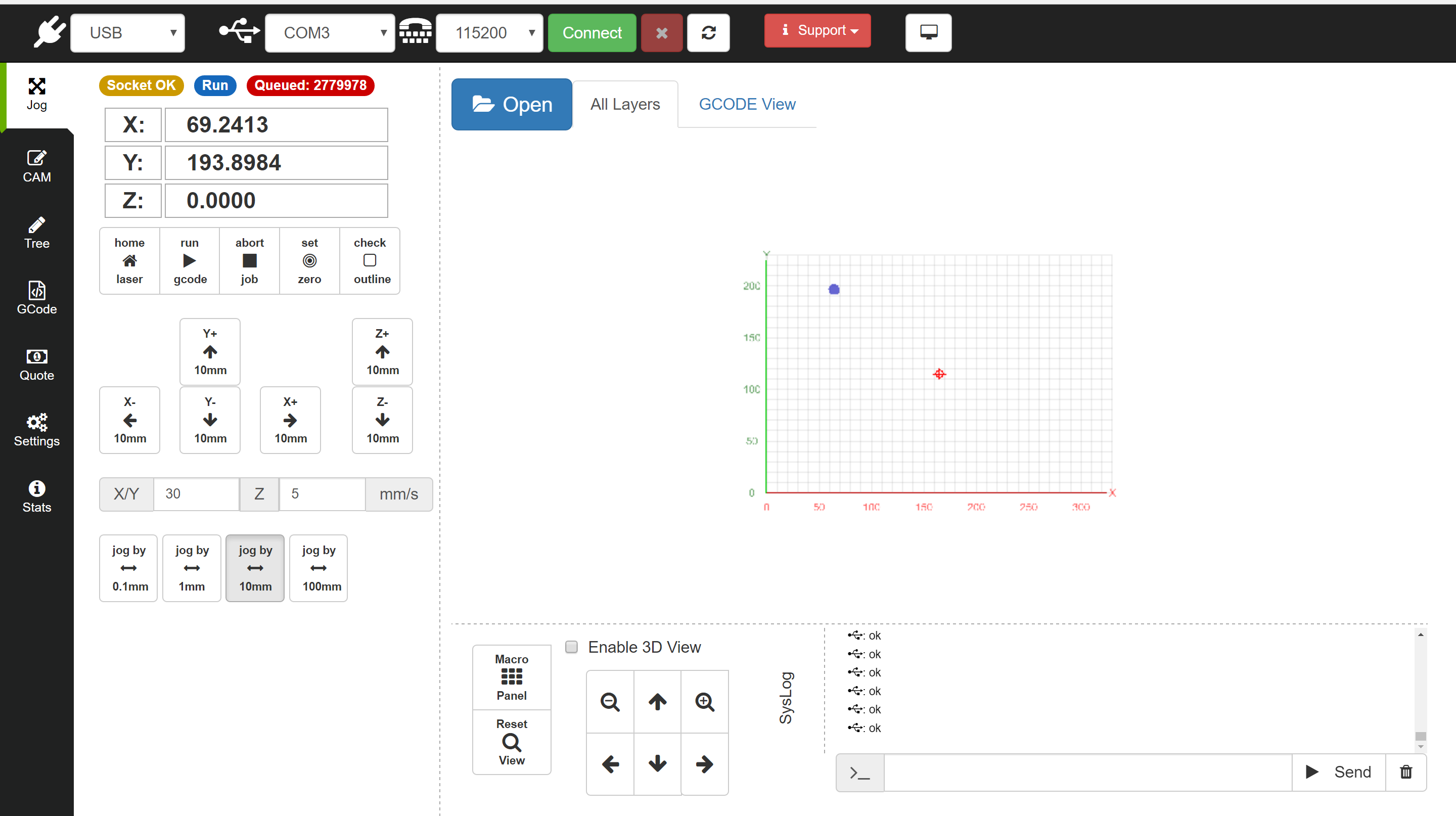Click the SysLog scrollbar thumb
The width and height of the screenshot is (1456, 816).
pyautogui.click(x=1421, y=736)
